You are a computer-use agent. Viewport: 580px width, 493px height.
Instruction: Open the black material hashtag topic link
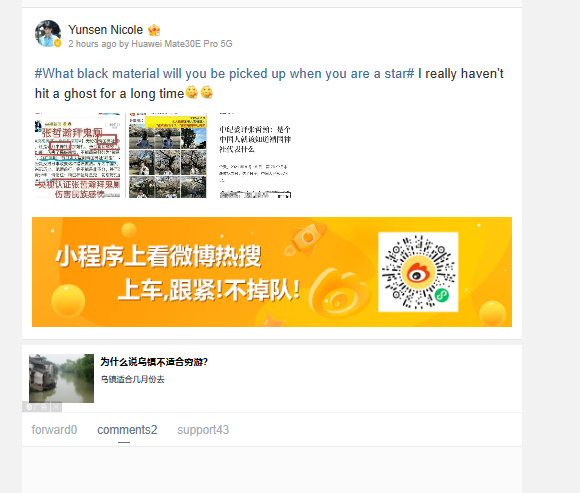[224, 74]
